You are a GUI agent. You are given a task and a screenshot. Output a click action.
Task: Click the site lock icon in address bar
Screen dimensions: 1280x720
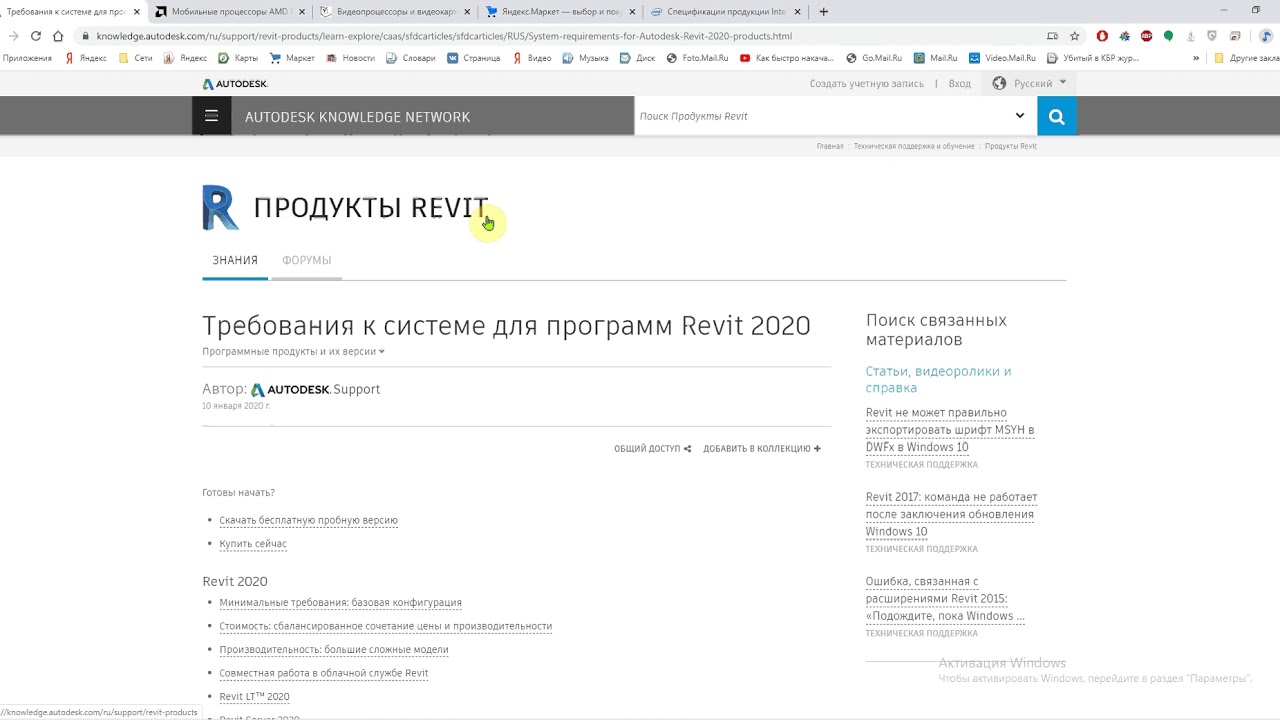tap(86, 36)
